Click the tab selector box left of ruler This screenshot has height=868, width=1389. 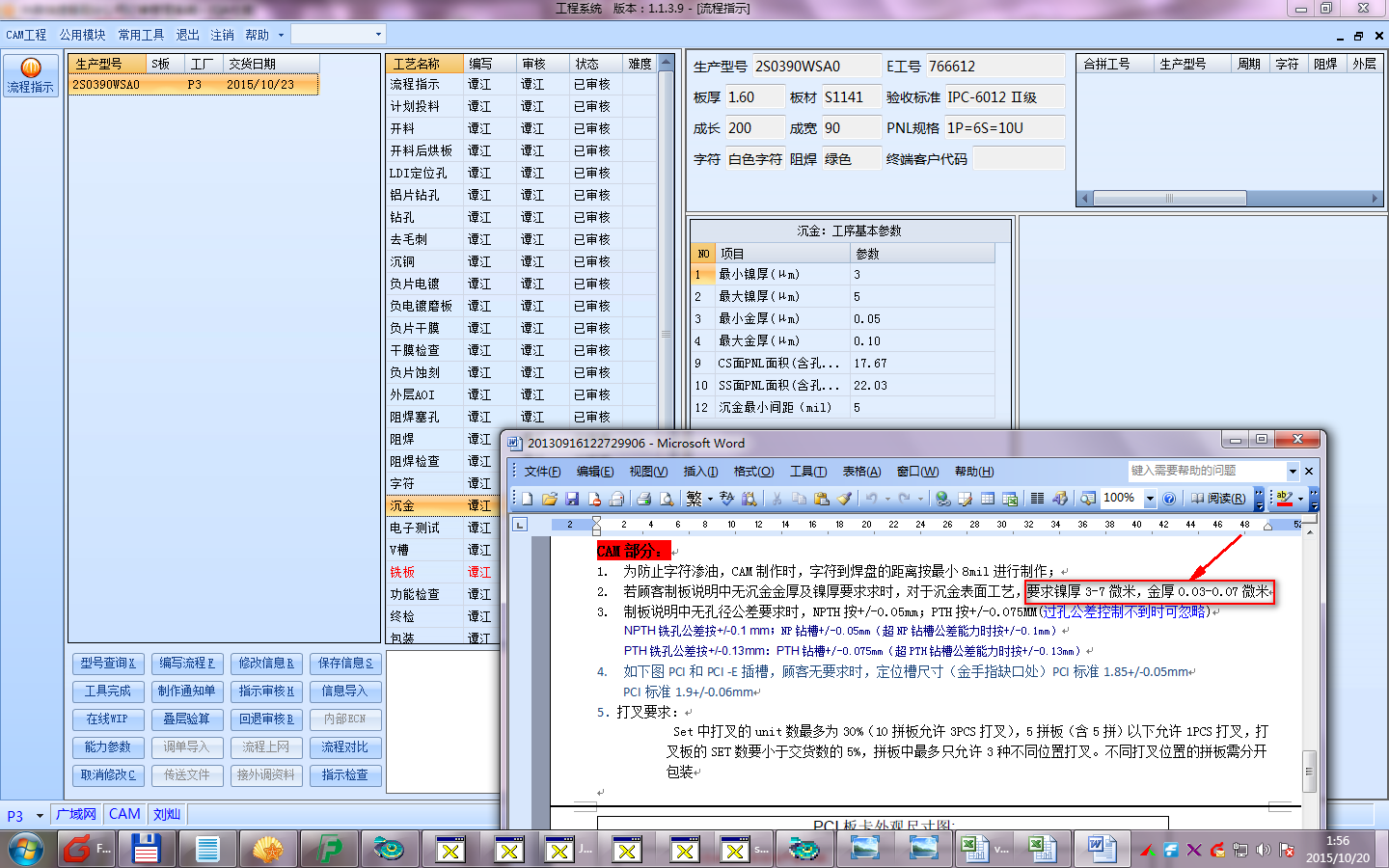520,525
